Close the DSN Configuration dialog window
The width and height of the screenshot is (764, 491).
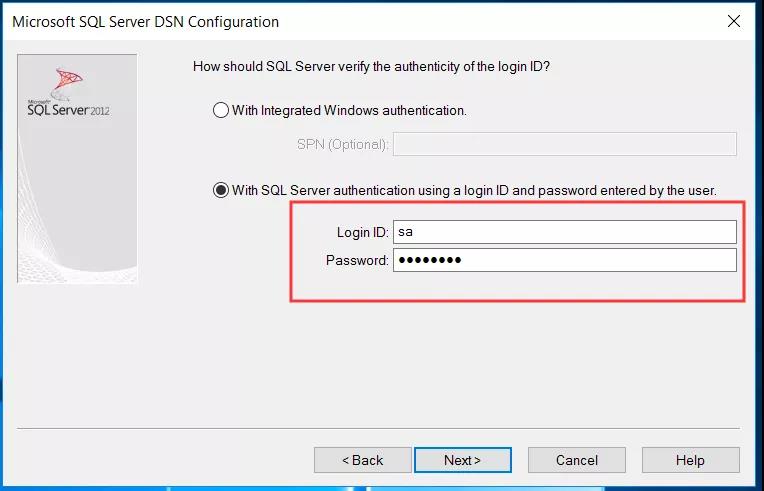tap(734, 21)
